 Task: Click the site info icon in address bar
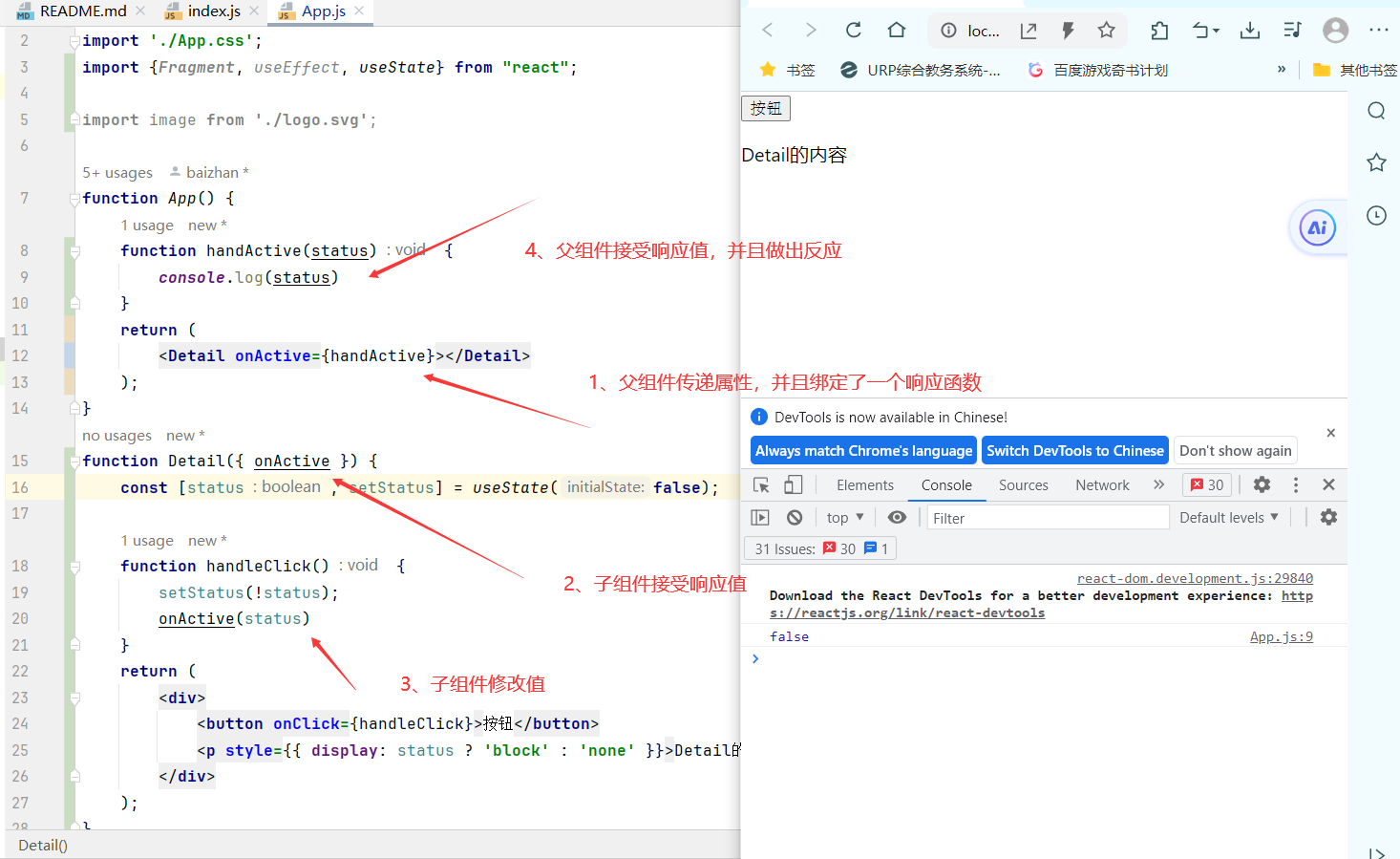click(948, 31)
